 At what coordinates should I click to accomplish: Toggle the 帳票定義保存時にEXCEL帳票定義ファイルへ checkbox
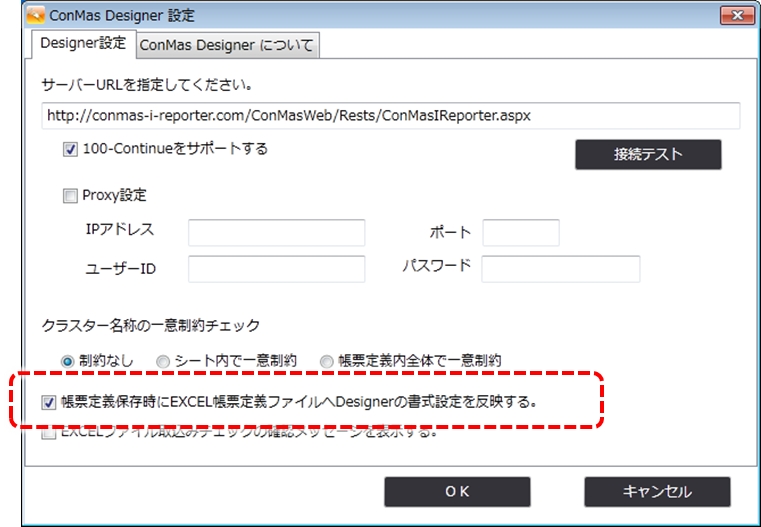click(49, 402)
